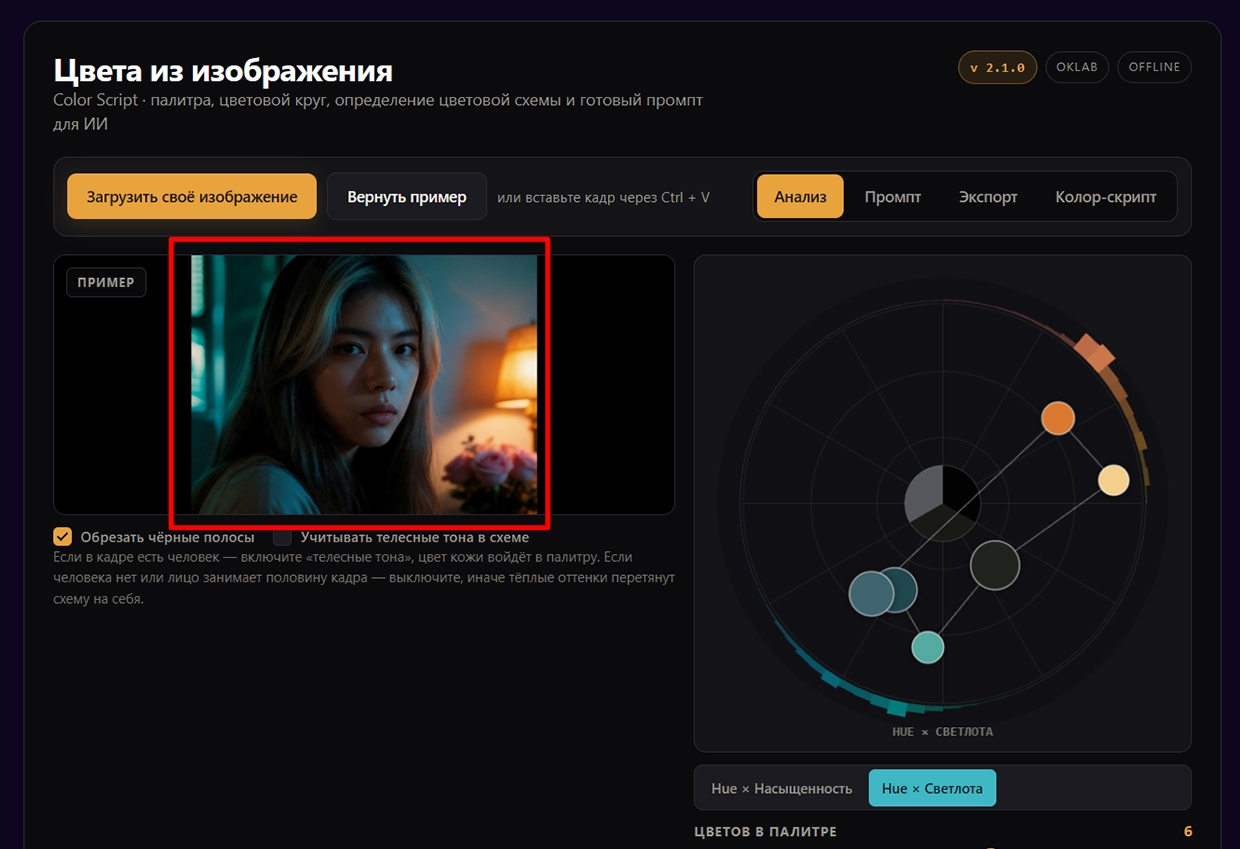Select the orange color node on the wheel
This screenshot has width=1240, height=849.
(x=1058, y=418)
